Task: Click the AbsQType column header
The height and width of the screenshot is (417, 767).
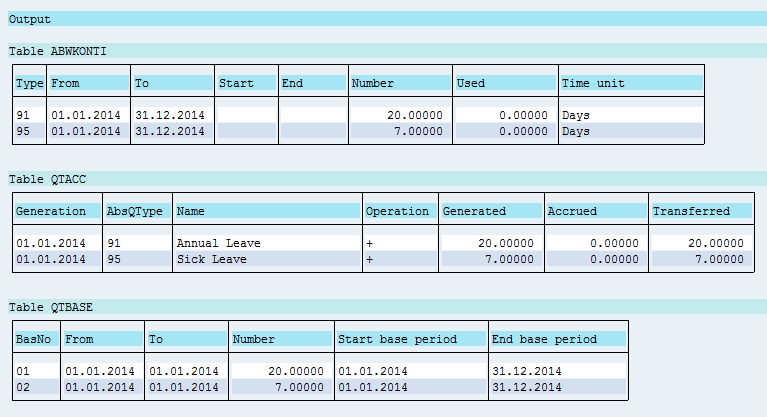Action: click(x=137, y=211)
